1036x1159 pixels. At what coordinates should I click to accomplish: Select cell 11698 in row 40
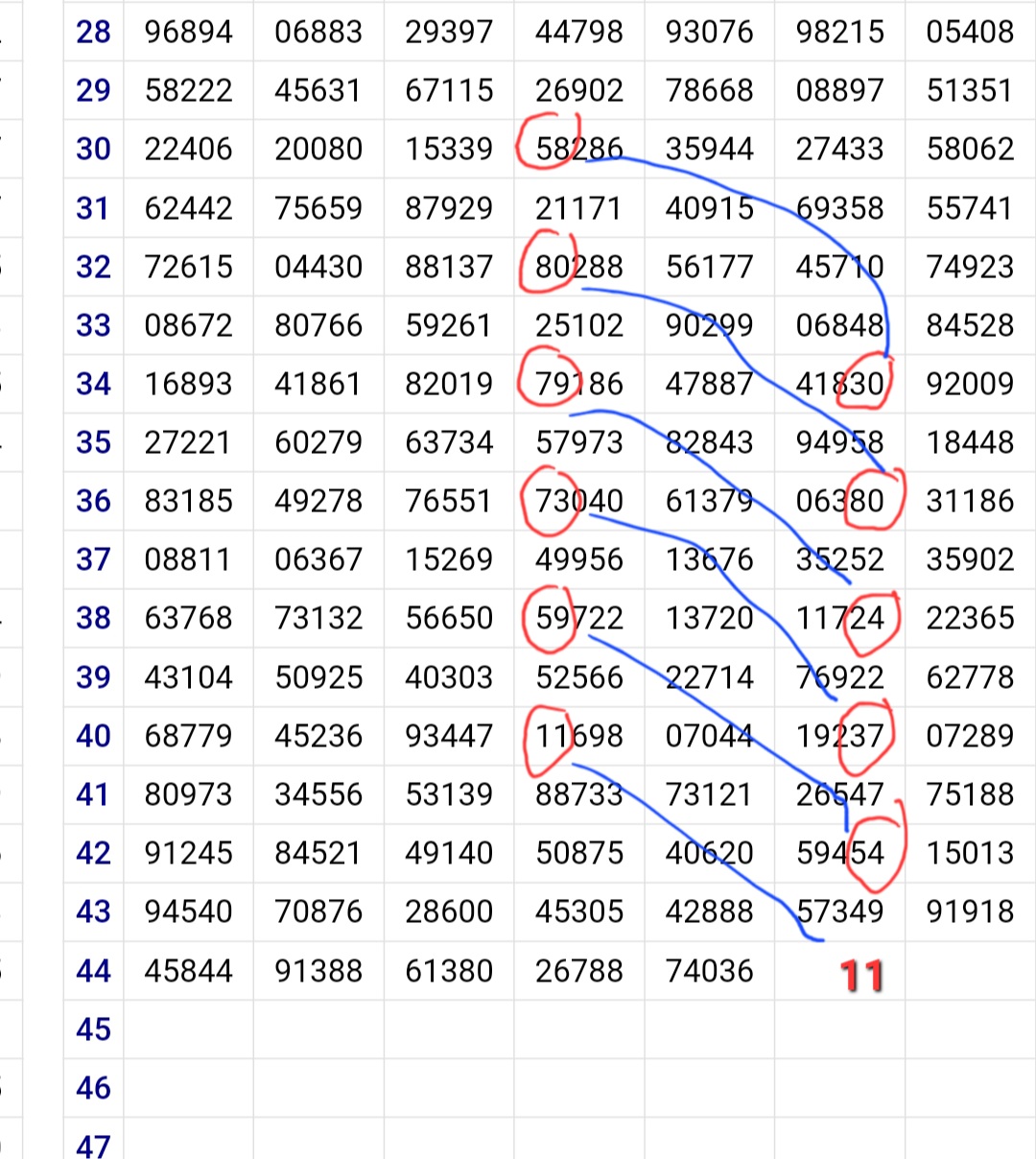tap(578, 736)
